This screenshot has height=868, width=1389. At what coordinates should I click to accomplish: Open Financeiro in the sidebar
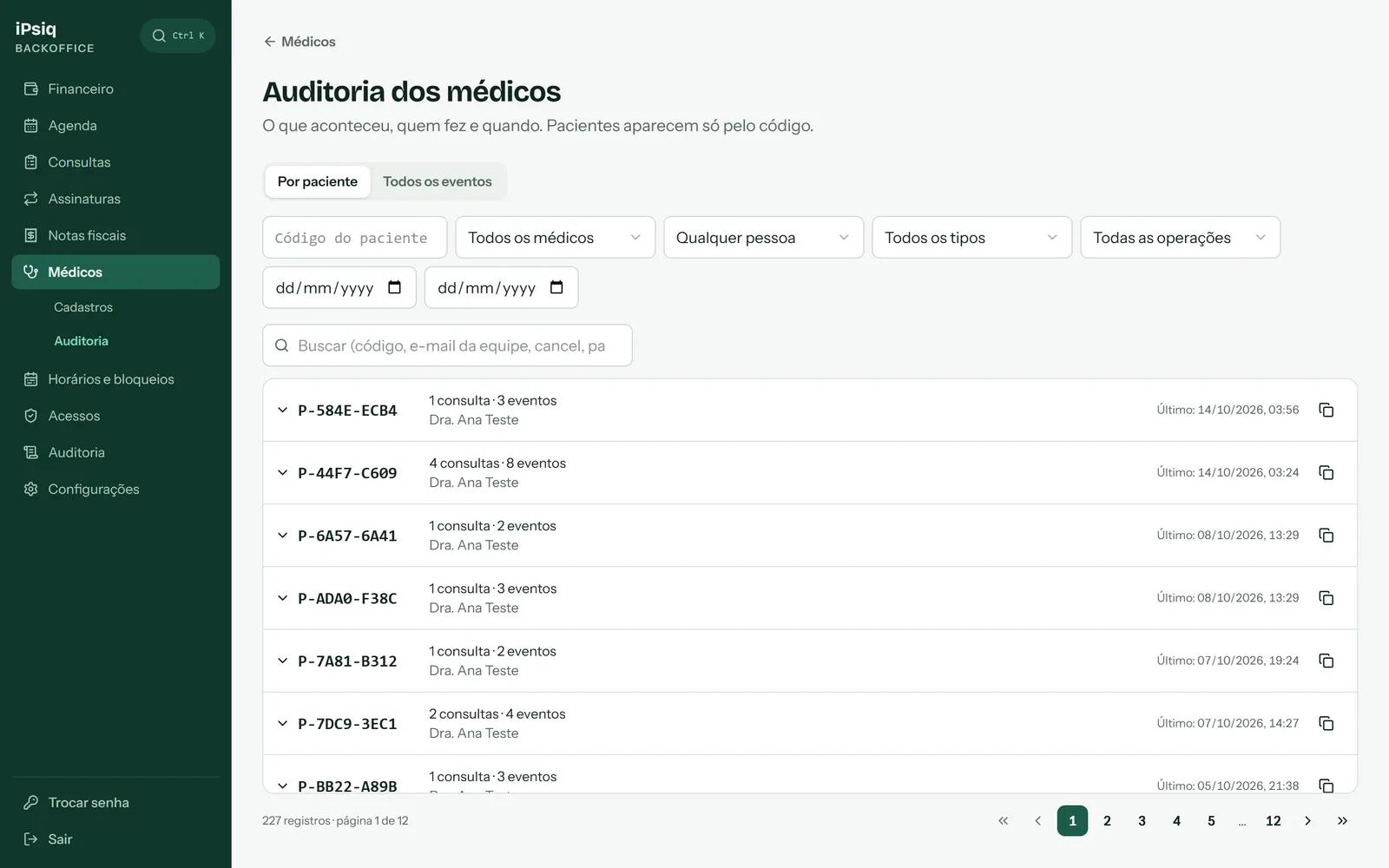click(x=115, y=89)
